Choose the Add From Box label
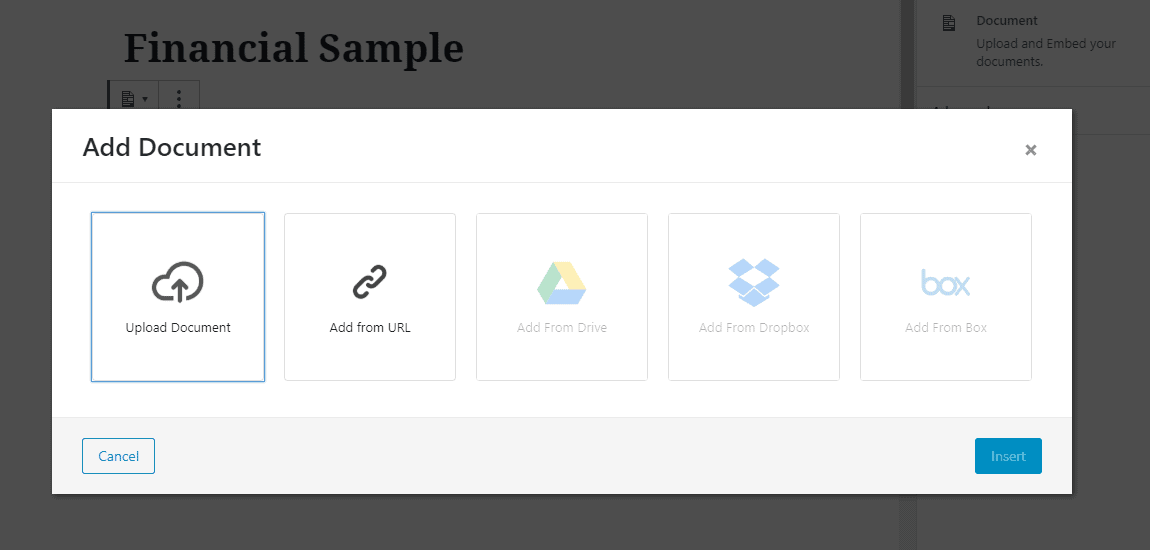This screenshot has height=550, width=1150. tap(945, 328)
